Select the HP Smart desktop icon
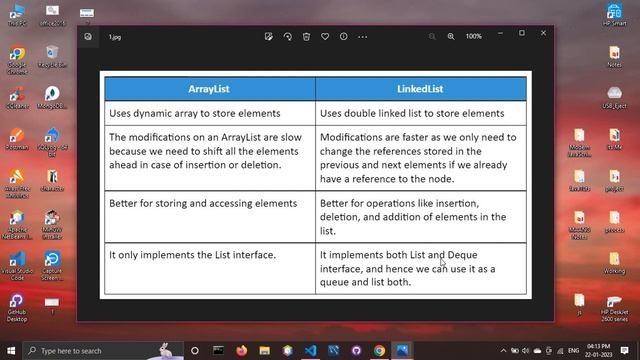Image resolution: width=640 pixels, height=360 pixels. (x=614, y=15)
